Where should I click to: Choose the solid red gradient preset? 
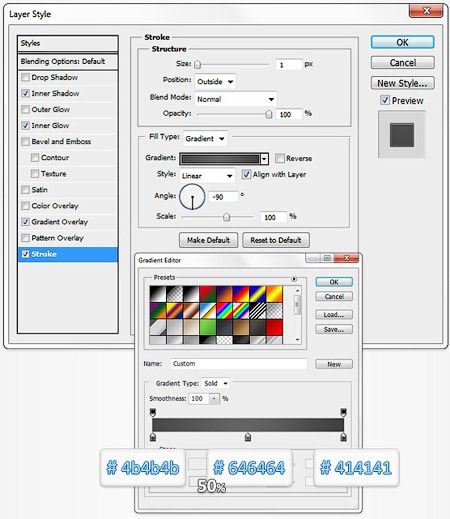(x=274, y=327)
